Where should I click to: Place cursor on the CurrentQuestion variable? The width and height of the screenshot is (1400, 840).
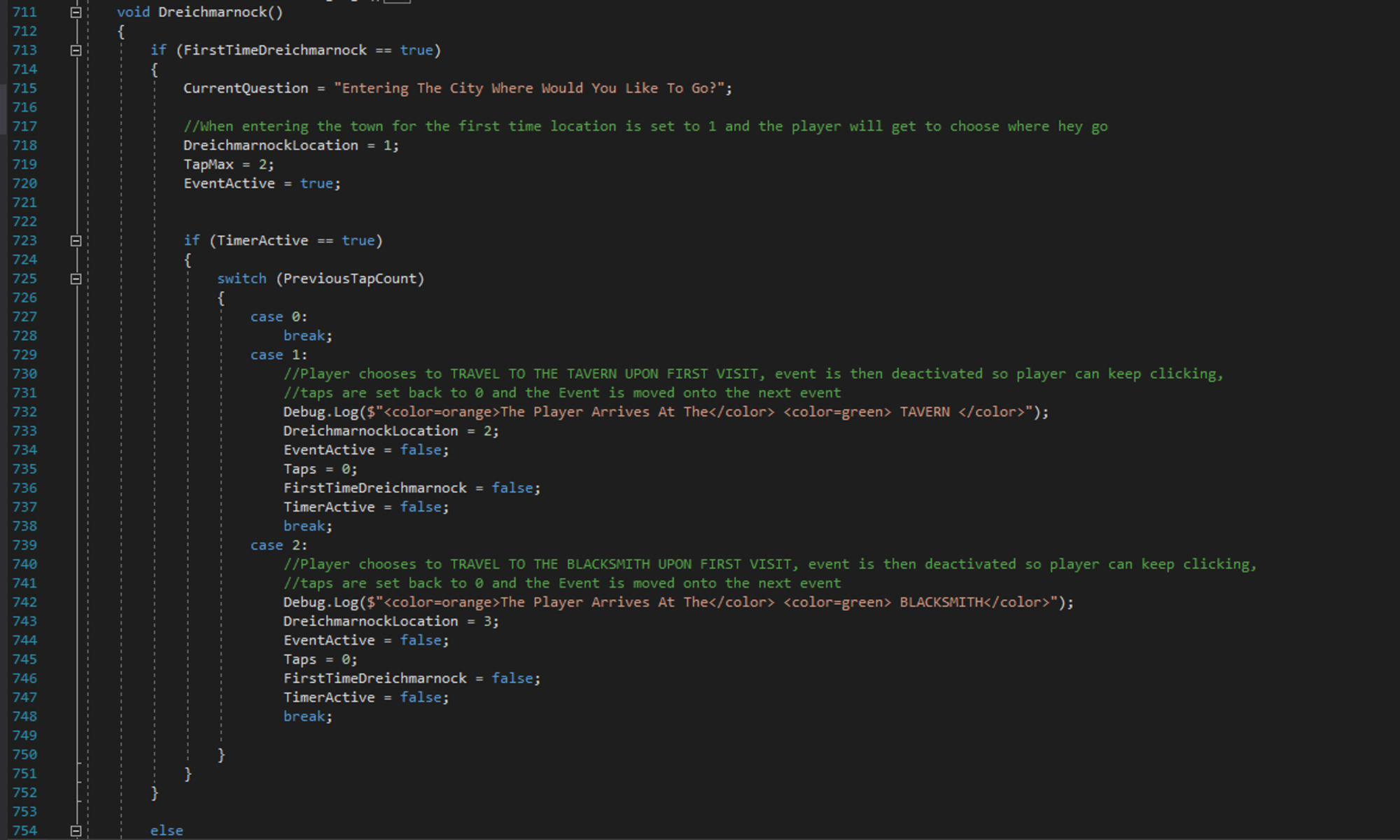[245, 88]
